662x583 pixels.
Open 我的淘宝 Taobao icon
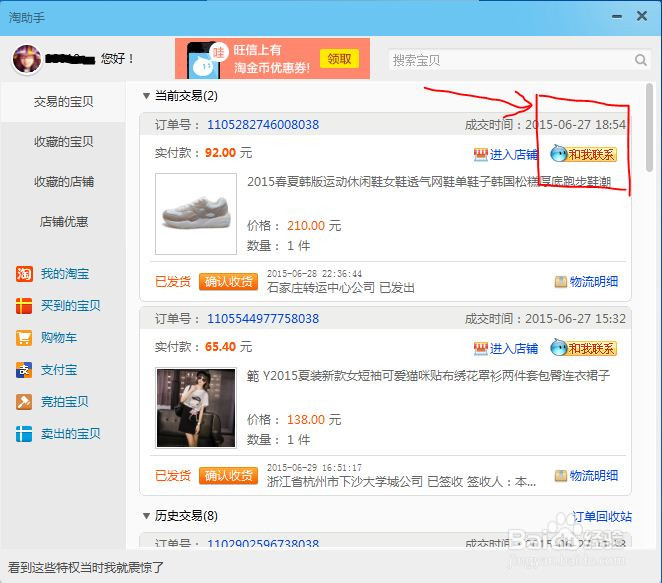coord(24,274)
